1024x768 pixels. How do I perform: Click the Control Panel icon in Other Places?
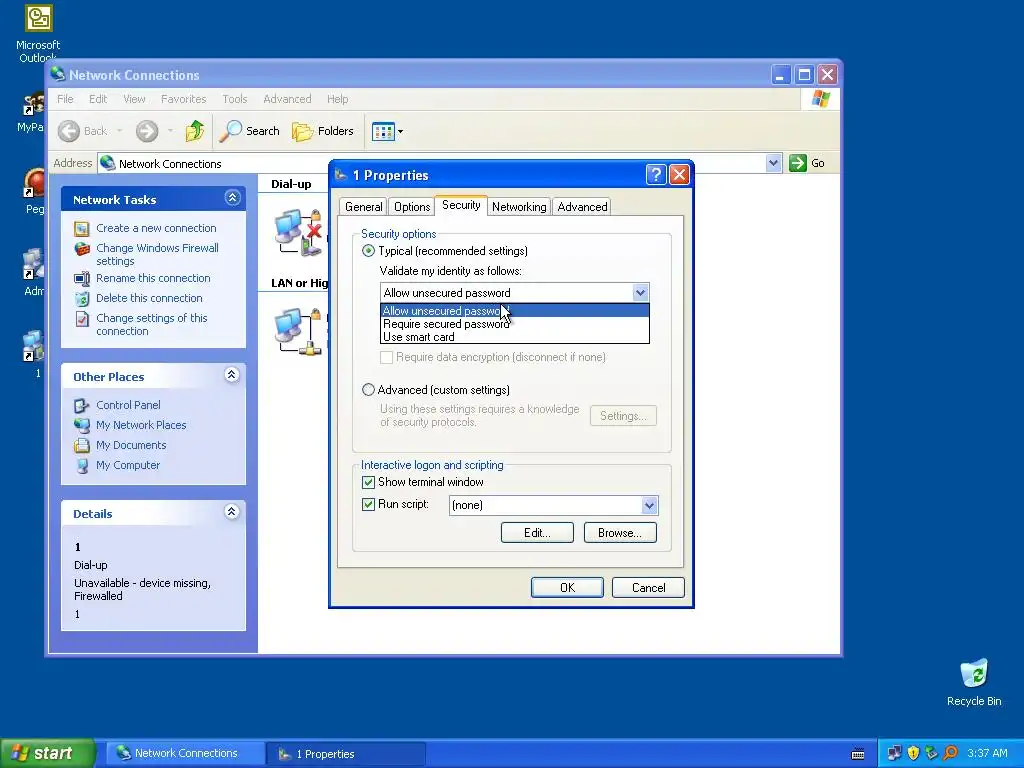point(82,406)
